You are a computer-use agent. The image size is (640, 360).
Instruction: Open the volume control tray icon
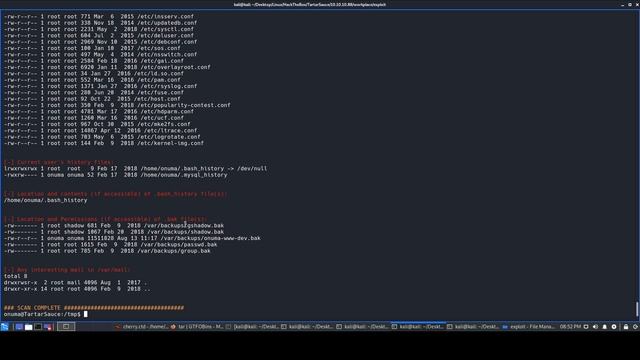point(595,327)
